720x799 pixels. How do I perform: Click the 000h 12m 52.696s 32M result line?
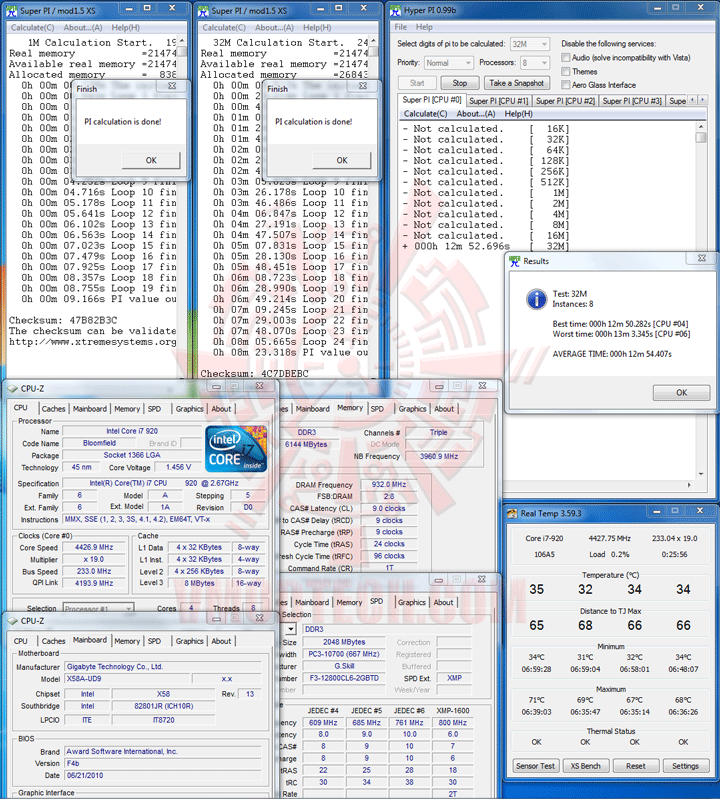(x=485, y=246)
